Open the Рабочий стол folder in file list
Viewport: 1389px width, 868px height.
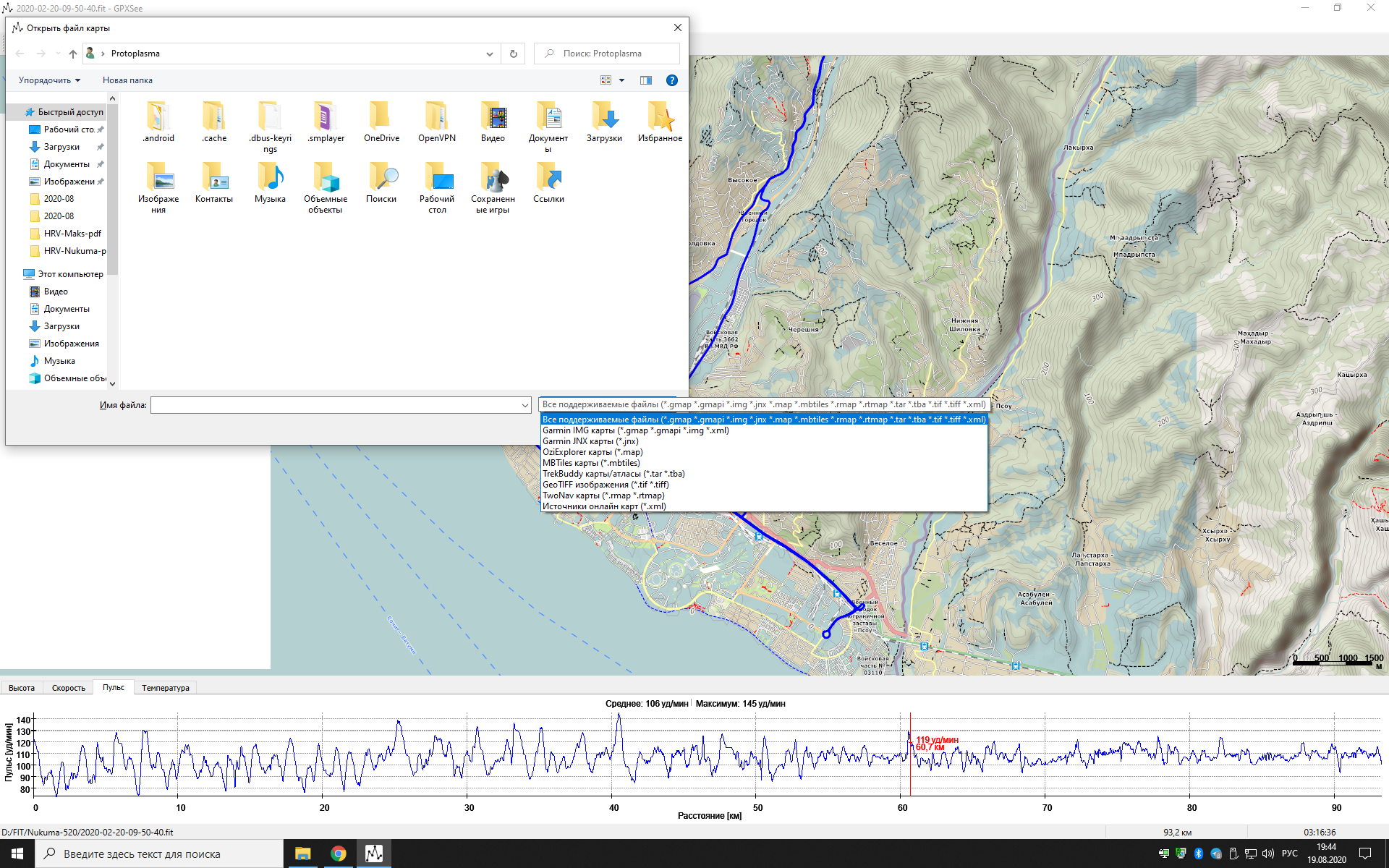(x=437, y=187)
